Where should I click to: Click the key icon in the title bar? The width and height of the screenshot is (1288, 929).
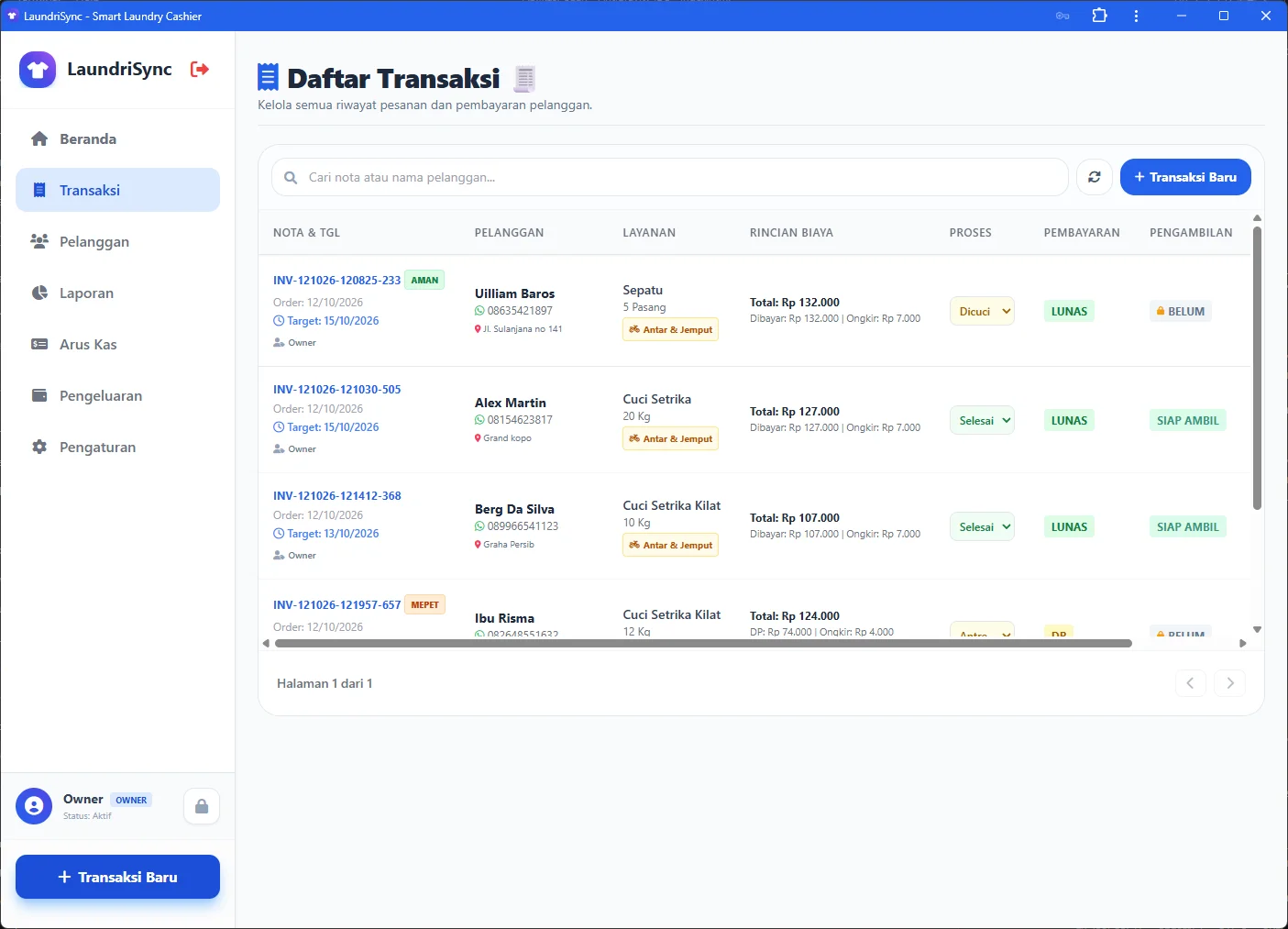(x=1062, y=16)
